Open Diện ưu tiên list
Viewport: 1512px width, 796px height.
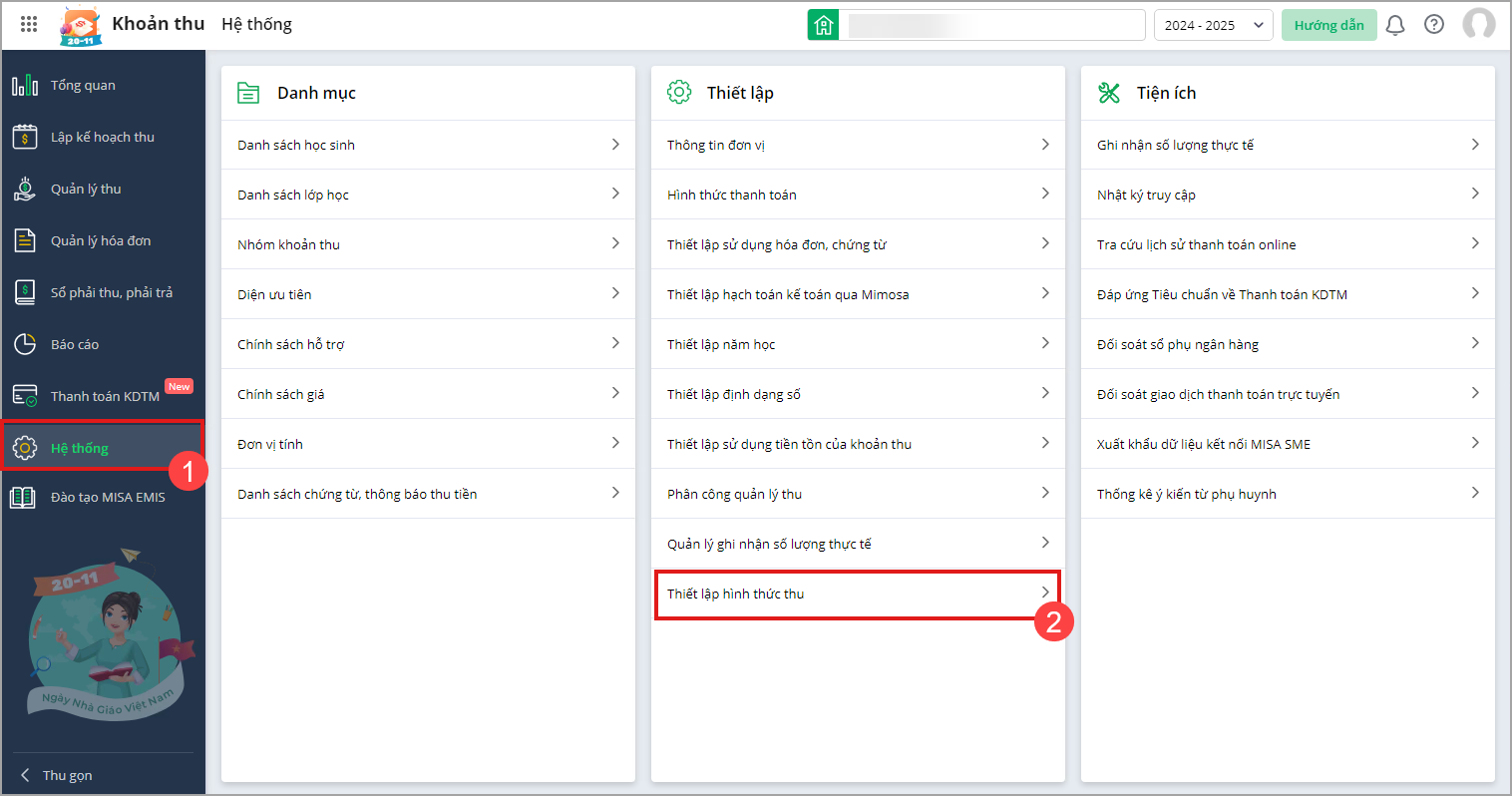pyautogui.click(x=428, y=294)
